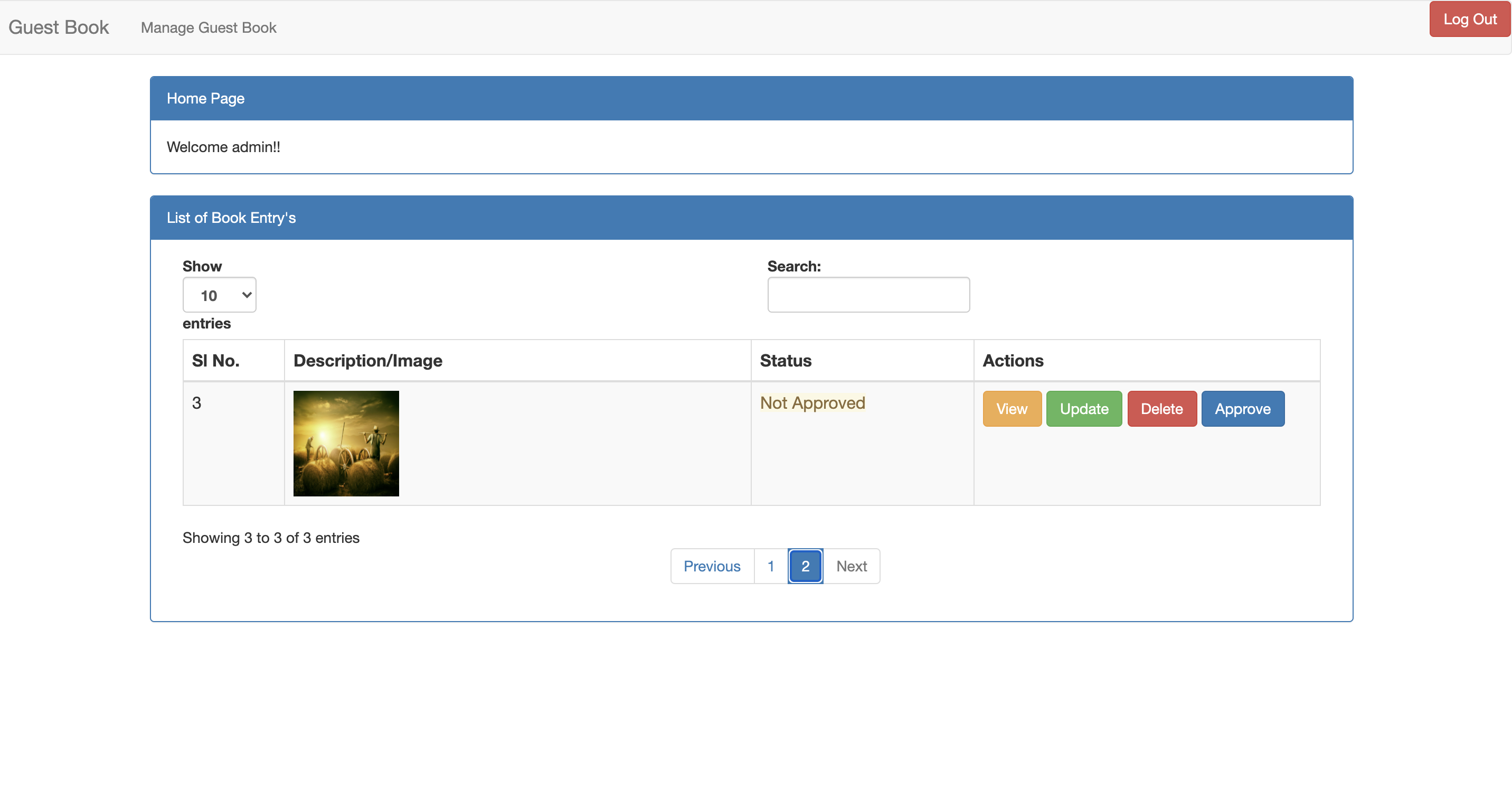Click the Home Page panel heading
The image size is (1512, 789).
pyautogui.click(x=205, y=98)
